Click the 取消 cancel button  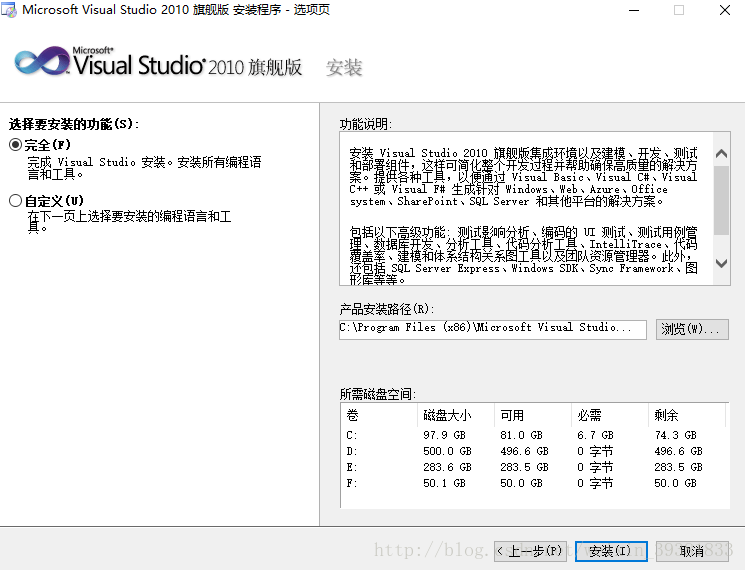[x=692, y=551]
